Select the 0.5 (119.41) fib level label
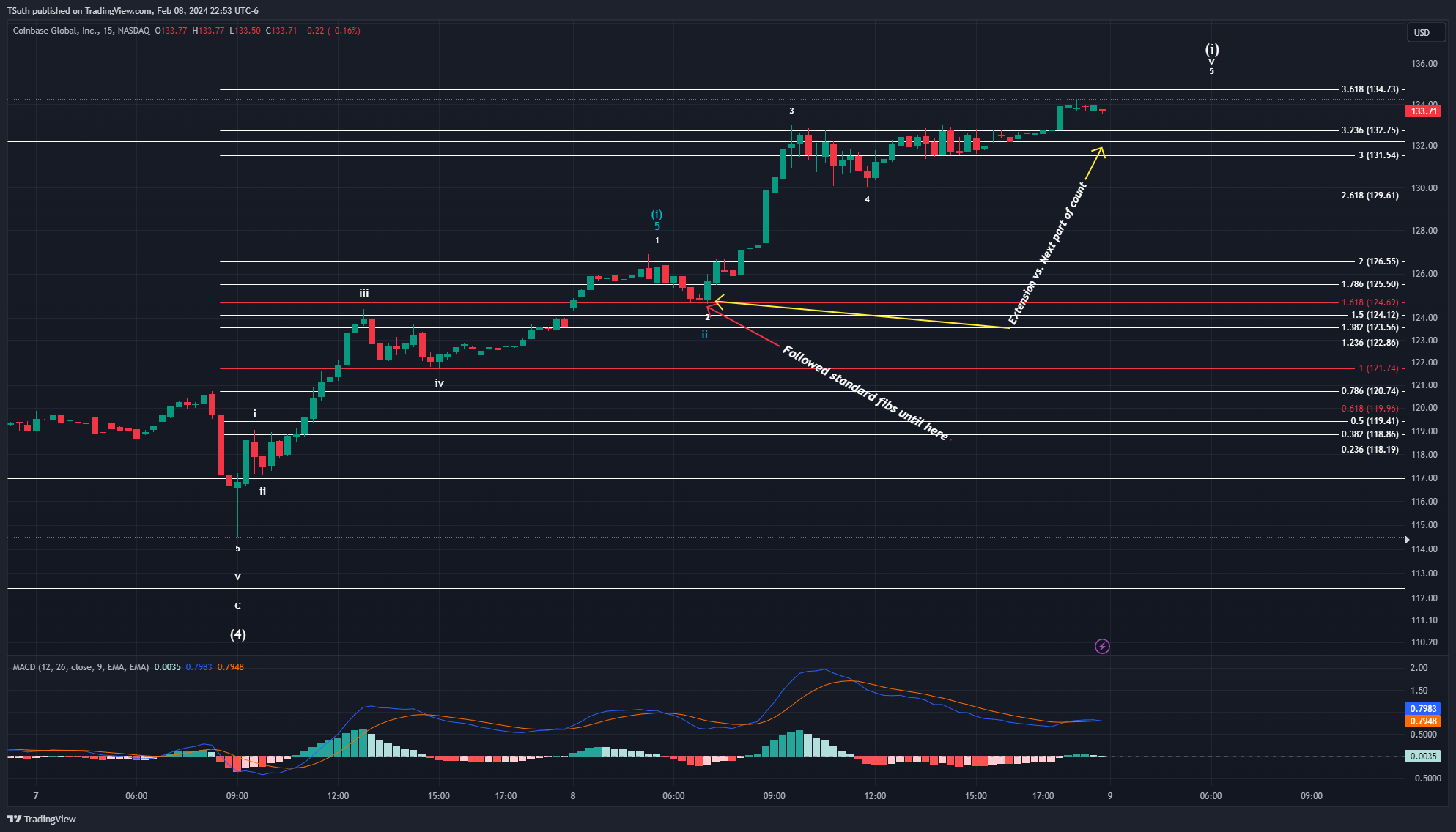This screenshot has height=832, width=1456. coord(1375,421)
